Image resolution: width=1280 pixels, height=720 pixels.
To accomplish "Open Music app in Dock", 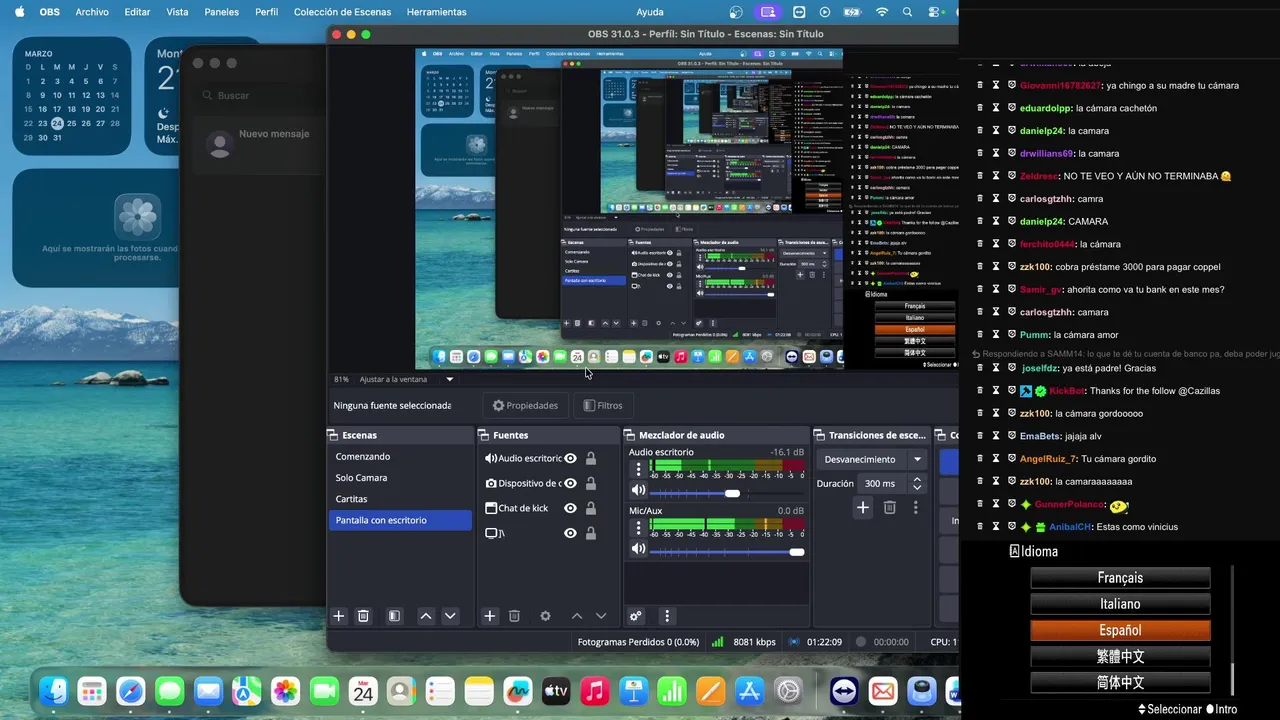I will coord(594,691).
